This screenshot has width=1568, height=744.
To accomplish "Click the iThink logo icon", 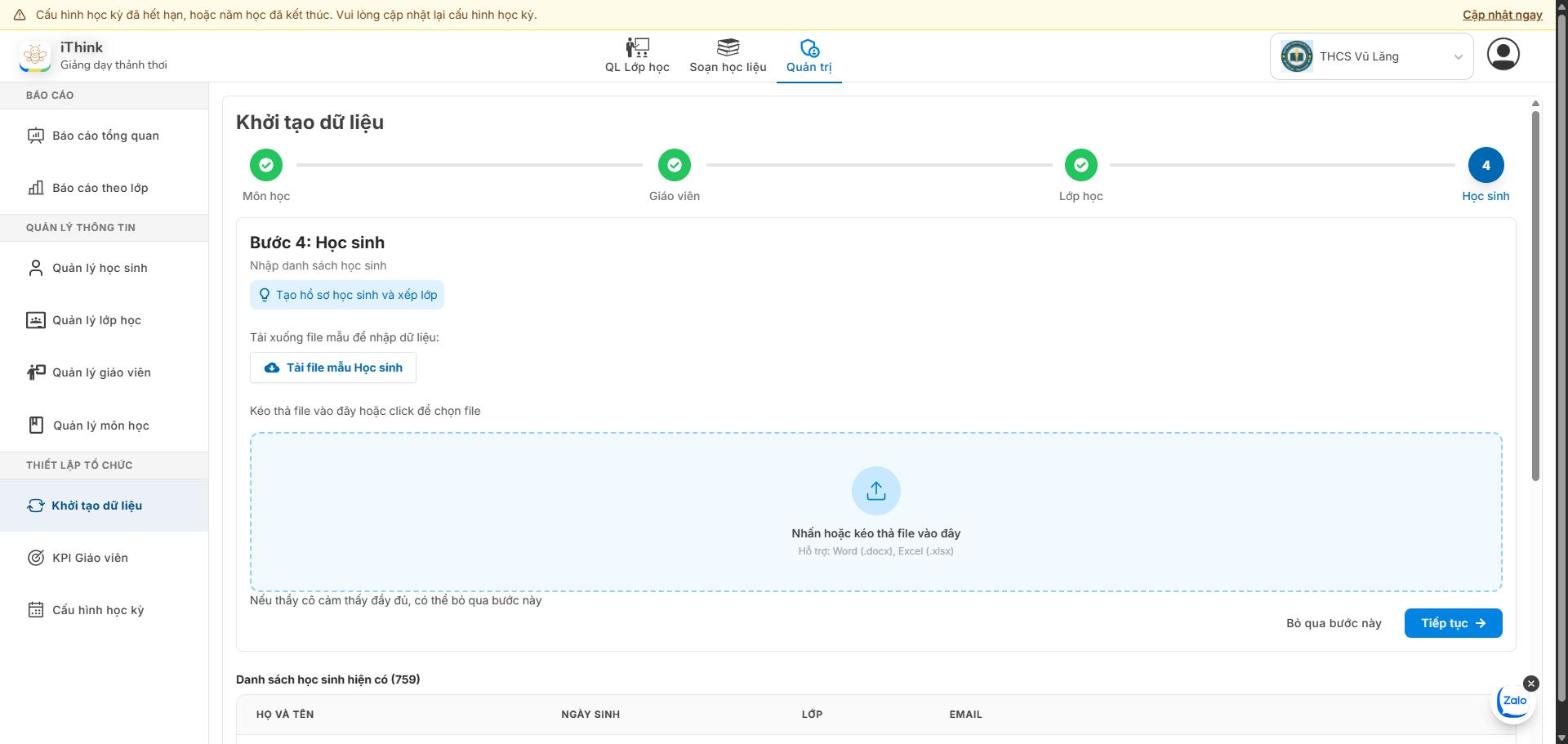I will (x=35, y=56).
